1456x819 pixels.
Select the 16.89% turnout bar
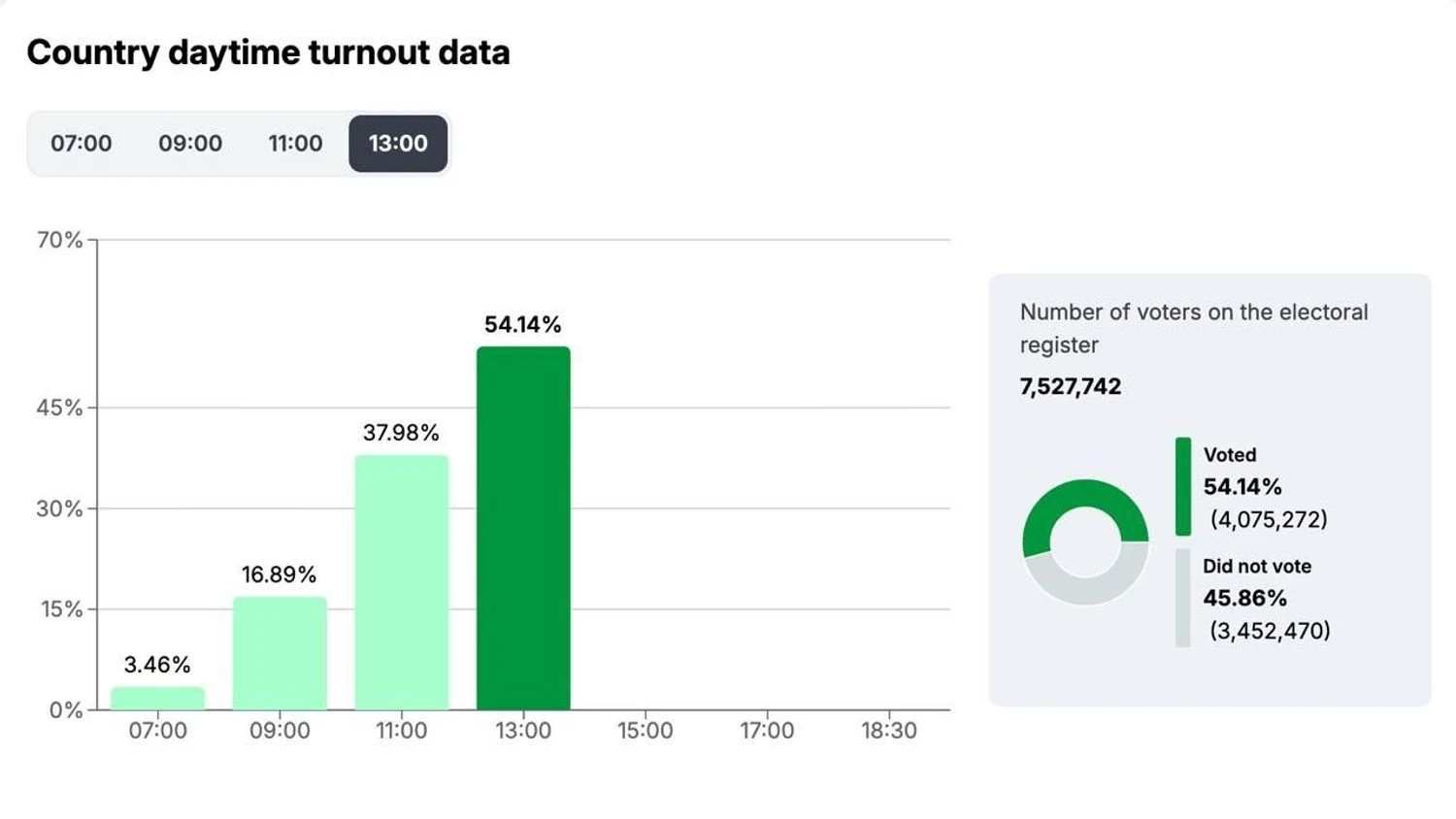point(280,653)
